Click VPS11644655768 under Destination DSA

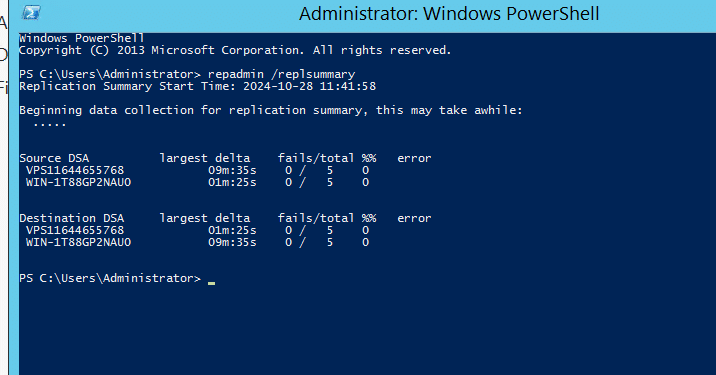[75, 230]
